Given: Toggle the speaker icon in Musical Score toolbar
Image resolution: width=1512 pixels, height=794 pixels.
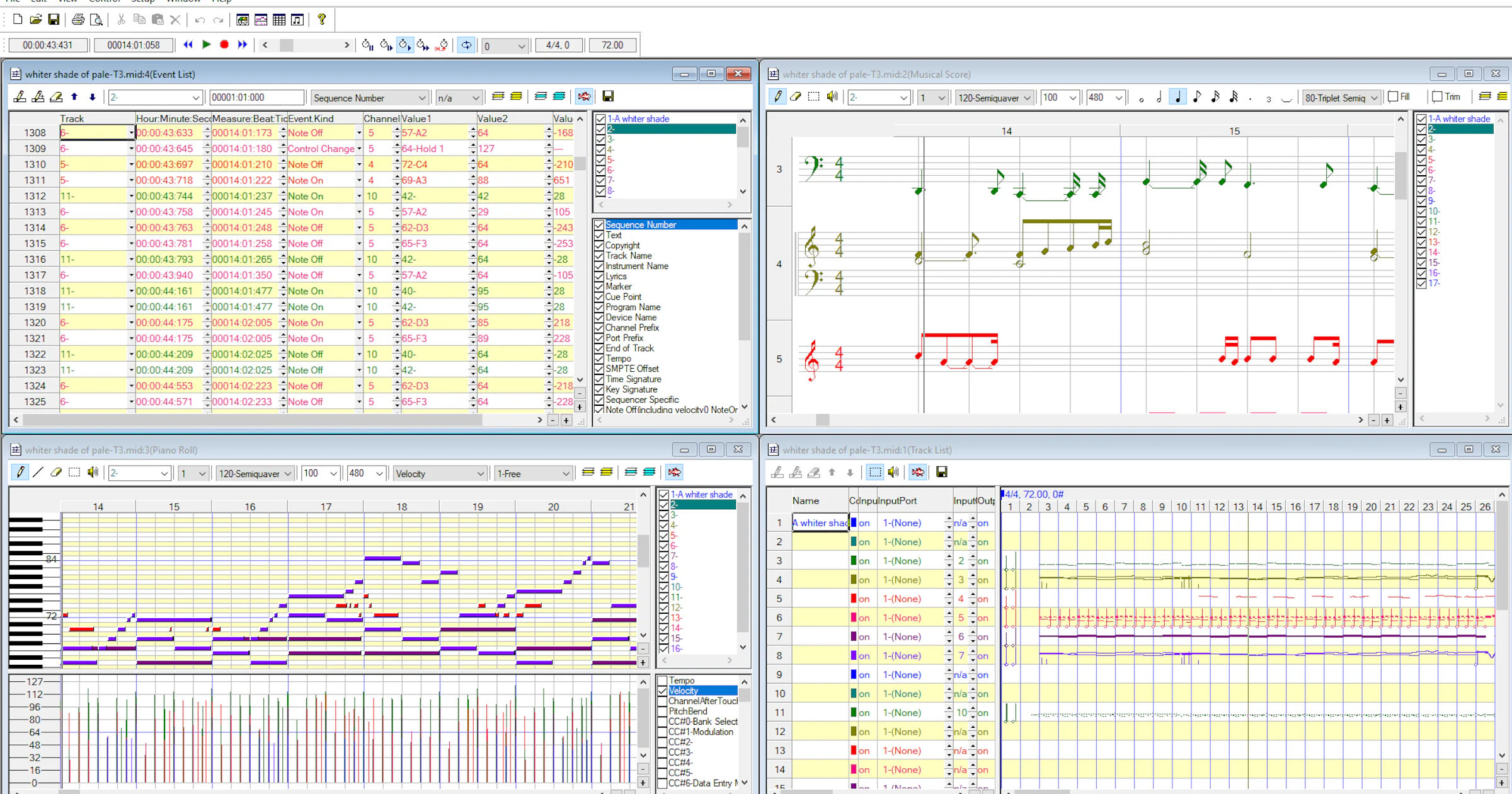Looking at the screenshot, I should click(x=832, y=96).
